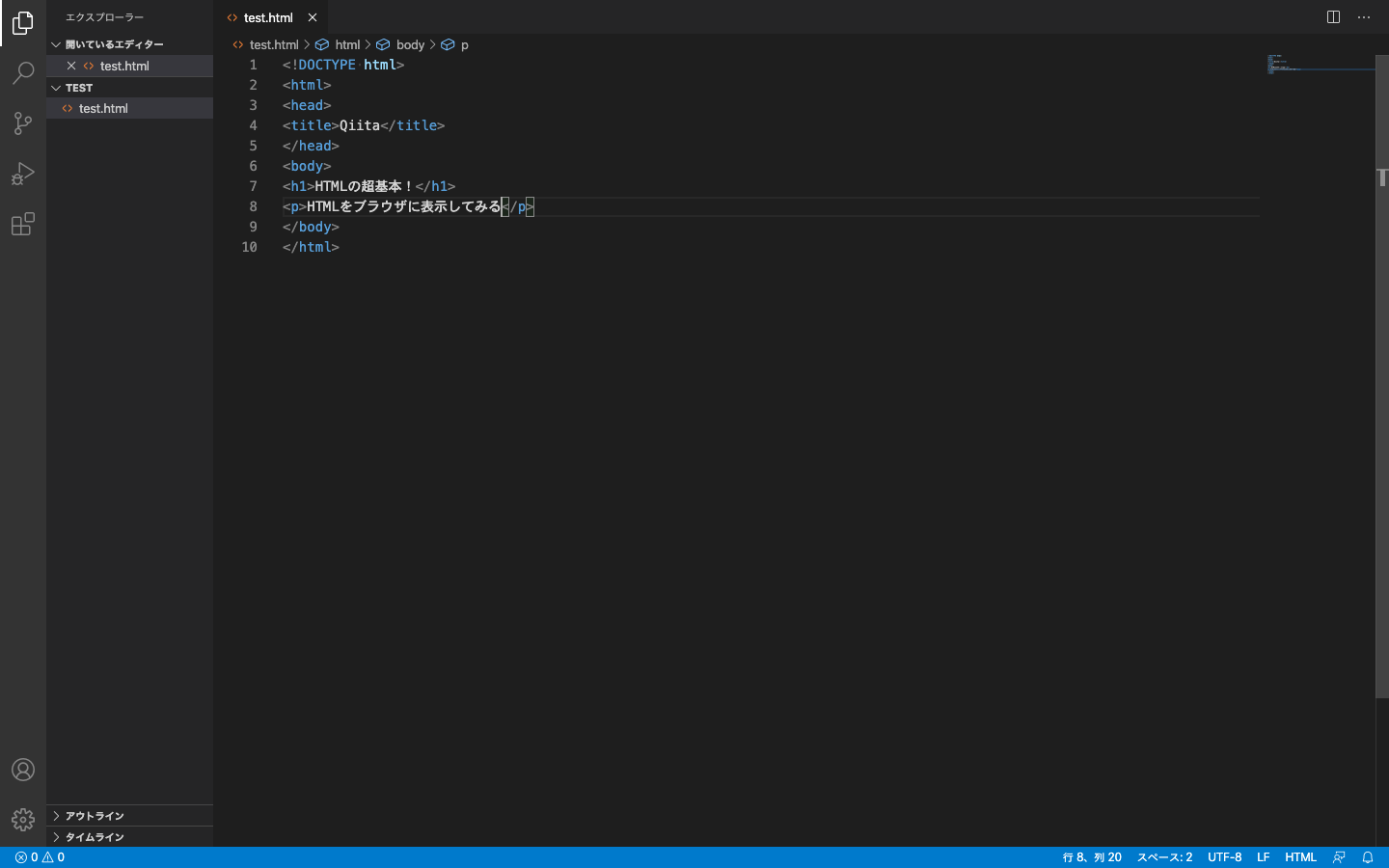Click the 行 8、列 20 cursor position
1389x868 pixels.
pos(1092,857)
